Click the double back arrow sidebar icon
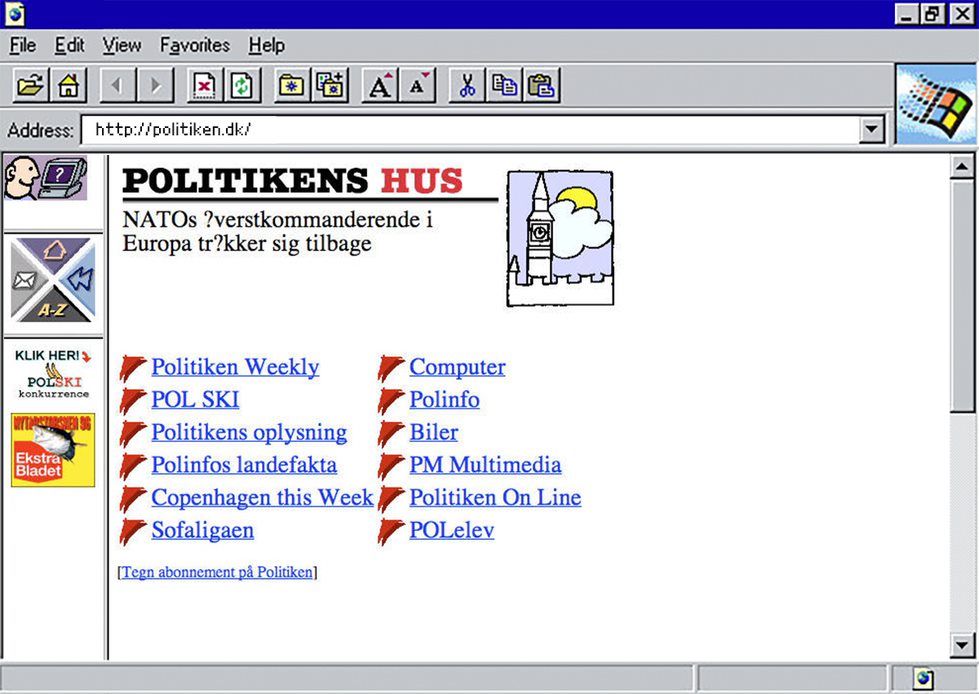The width and height of the screenshot is (979, 694). pyautogui.click(x=81, y=279)
